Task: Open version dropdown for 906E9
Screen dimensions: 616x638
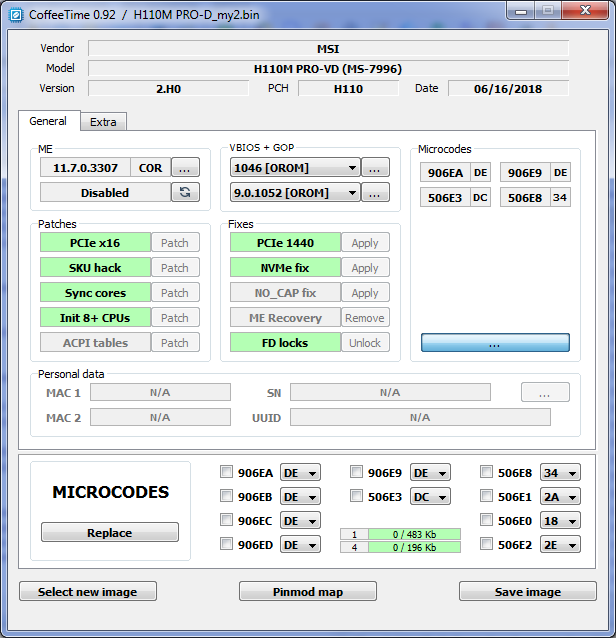Action: pyautogui.click(x=430, y=472)
